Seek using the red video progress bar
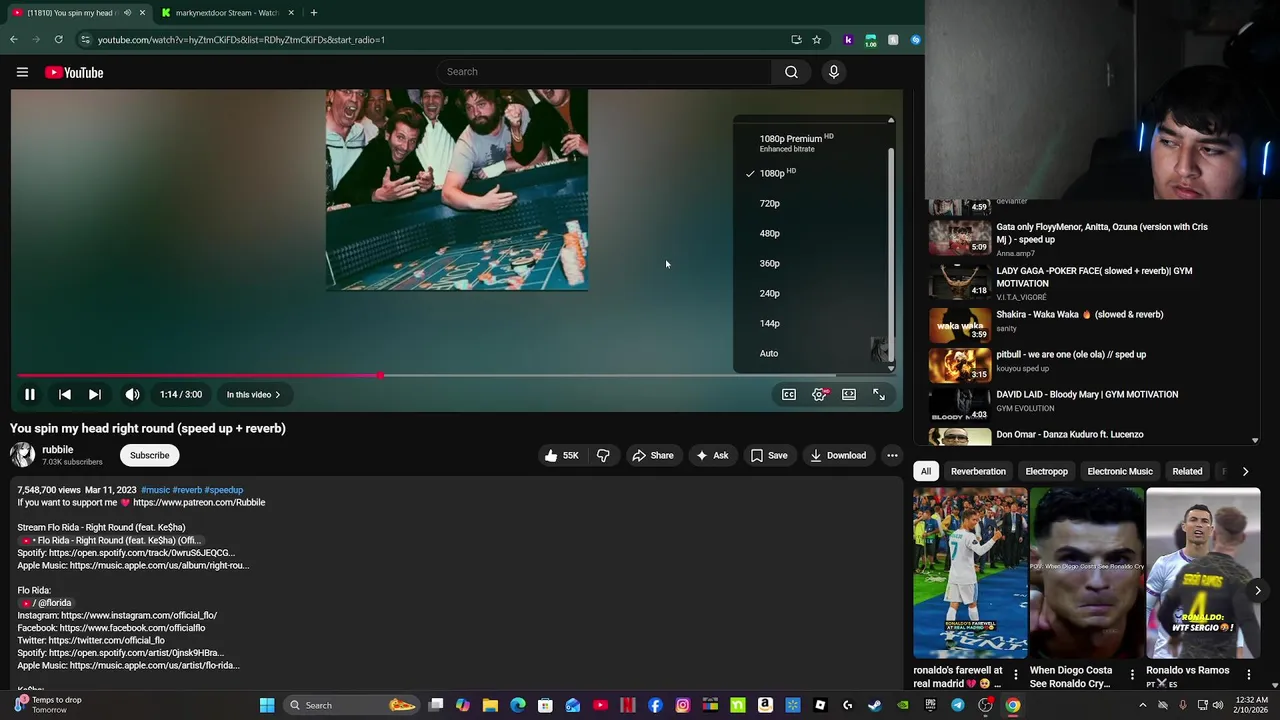 [x=457, y=376]
